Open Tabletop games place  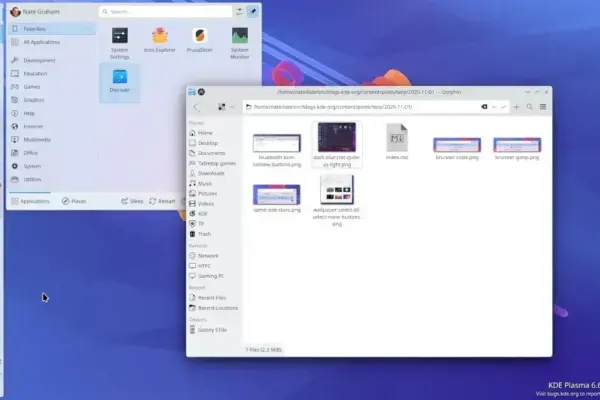[x=214, y=163]
